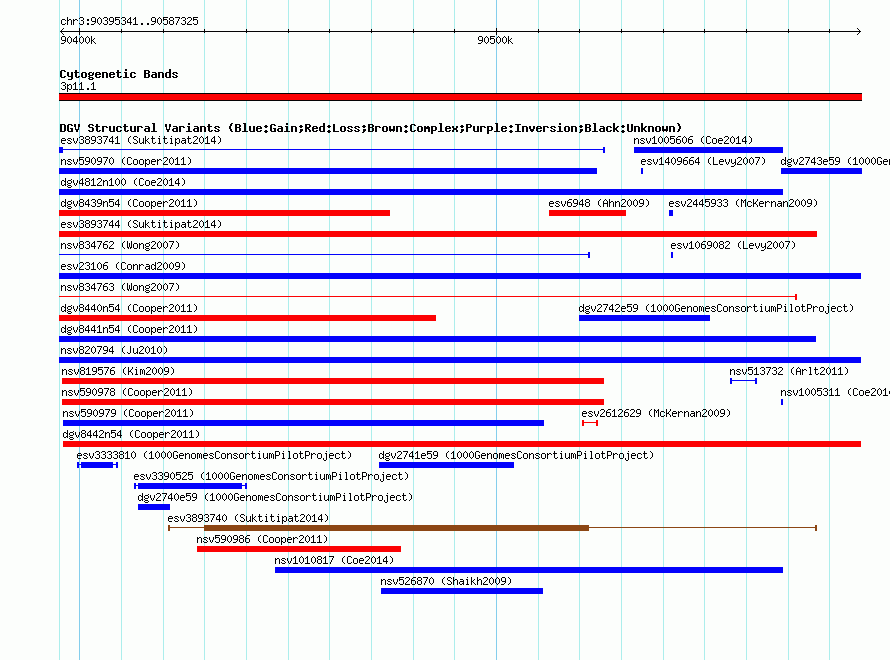Click esv3893744 (Suktitipat2014) label
890x660 pixels.
pos(141,224)
